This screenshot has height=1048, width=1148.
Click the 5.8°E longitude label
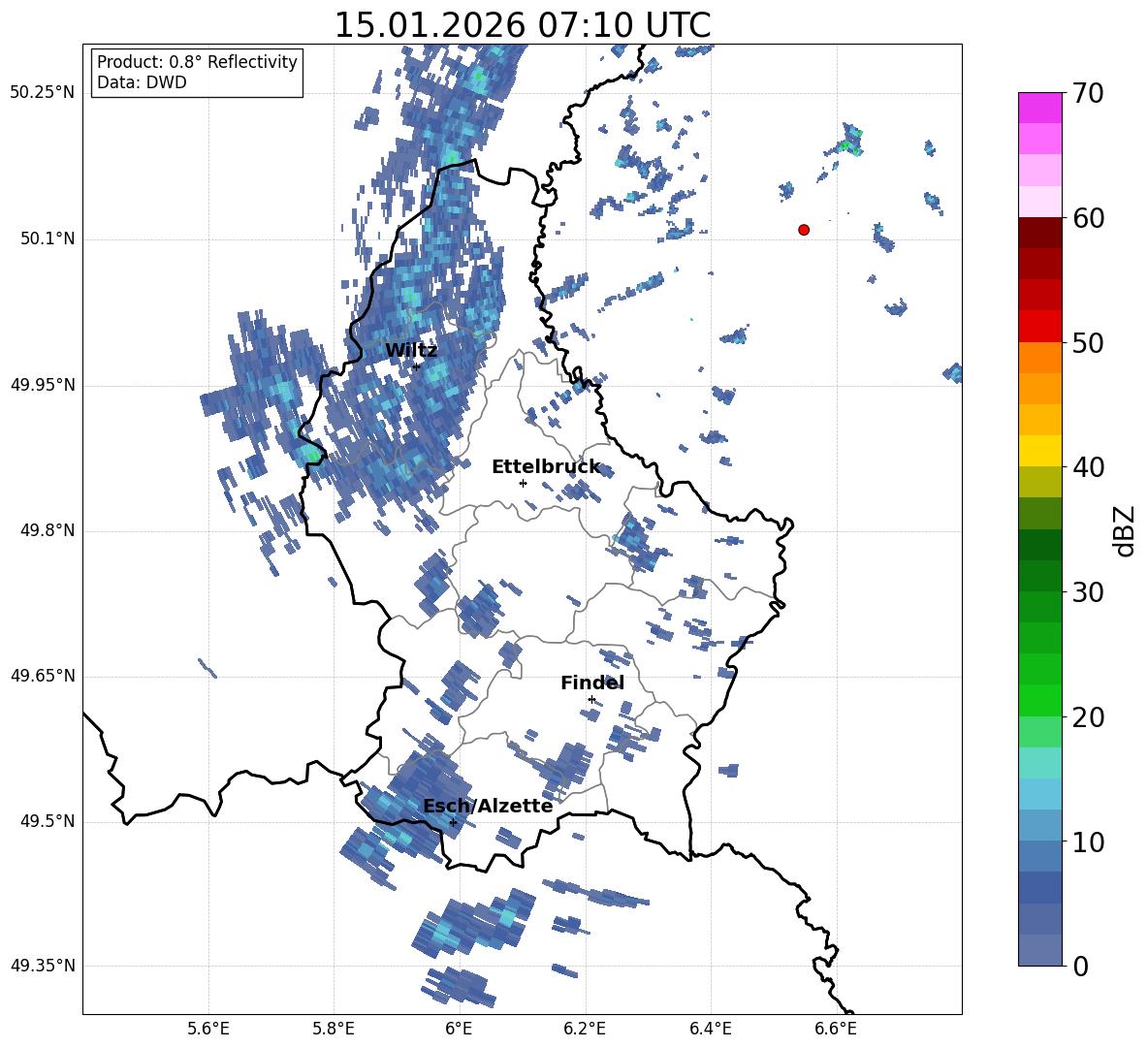point(334,1029)
